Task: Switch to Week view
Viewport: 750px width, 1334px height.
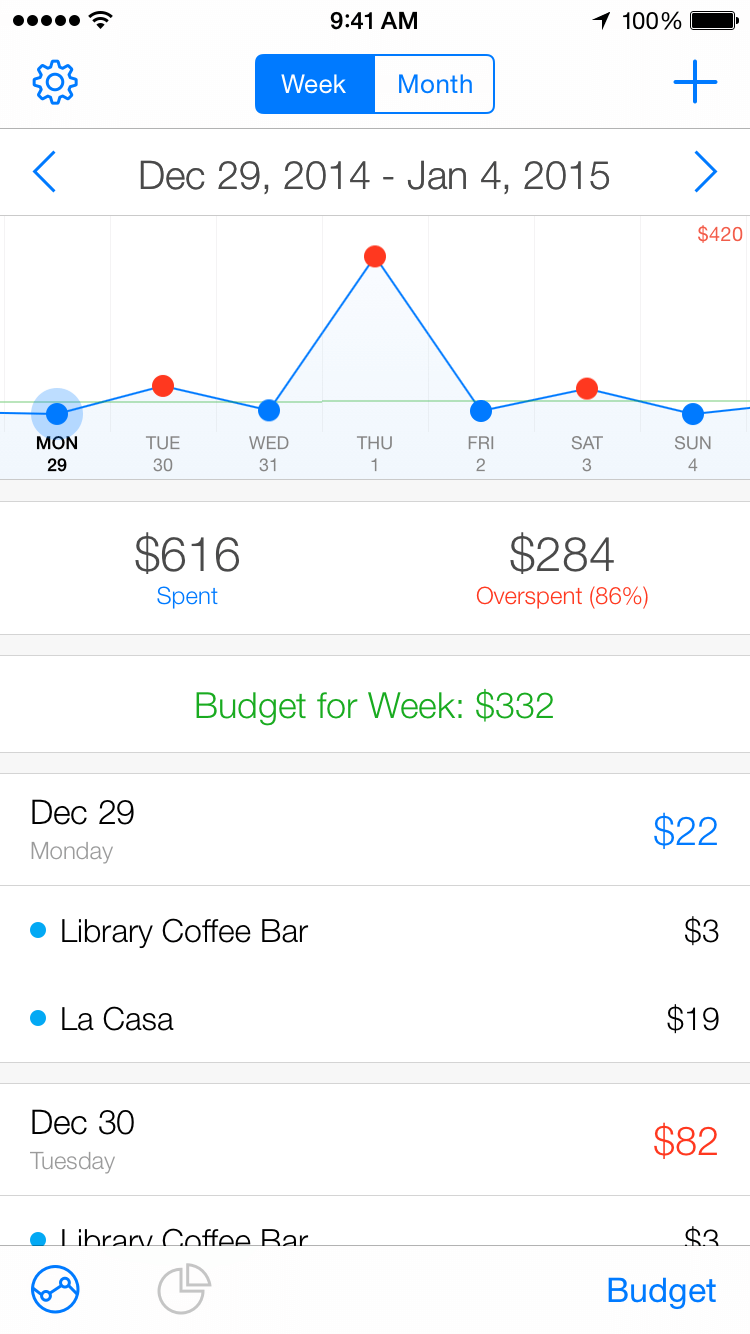Action: point(314,84)
